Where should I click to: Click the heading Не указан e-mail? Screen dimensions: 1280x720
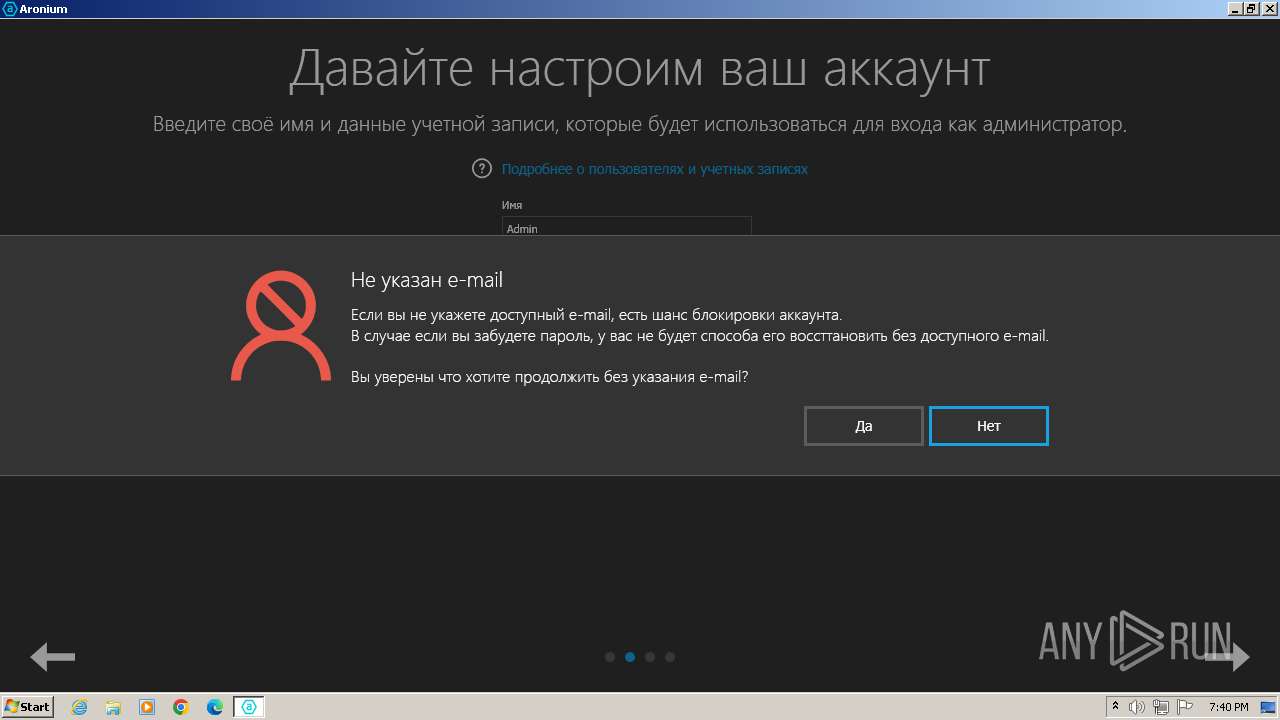[x=427, y=280]
